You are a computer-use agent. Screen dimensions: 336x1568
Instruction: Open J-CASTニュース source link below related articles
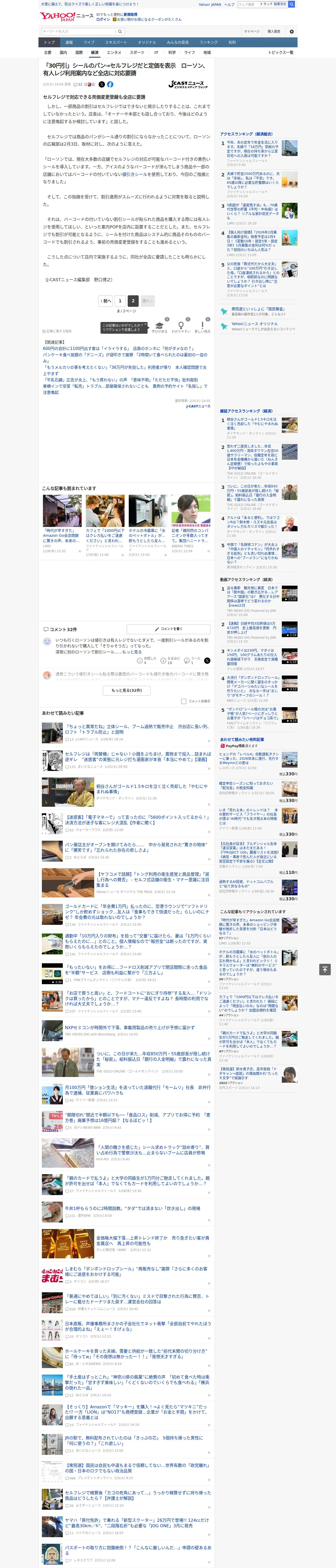[x=198, y=406]
